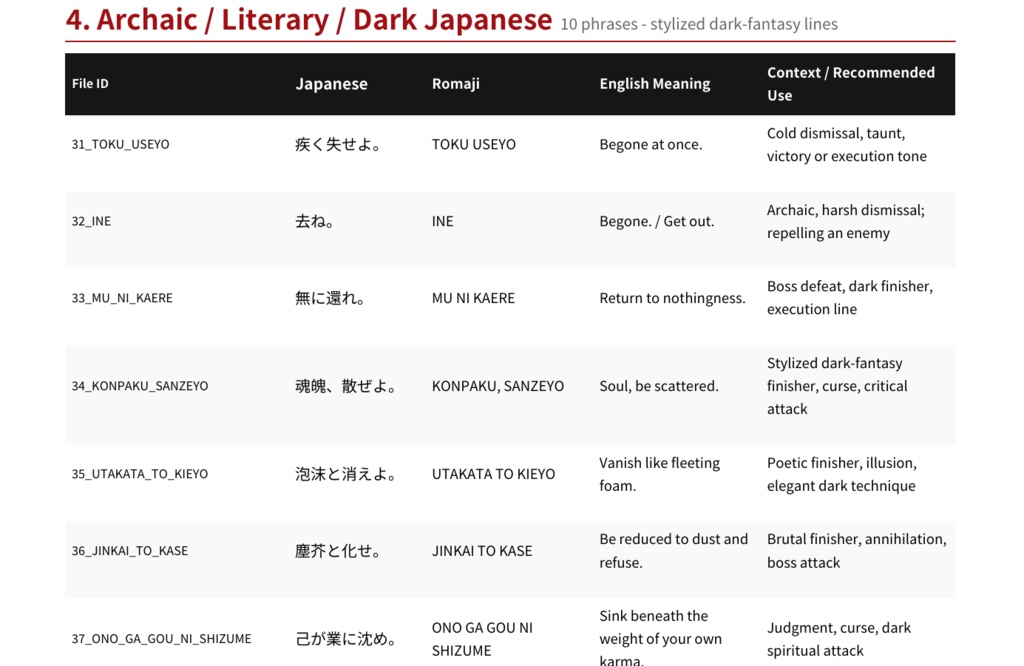Select the Japanese phrase 泡沫と消えよ。
The image size is (1024, 666).
[346, 474]
